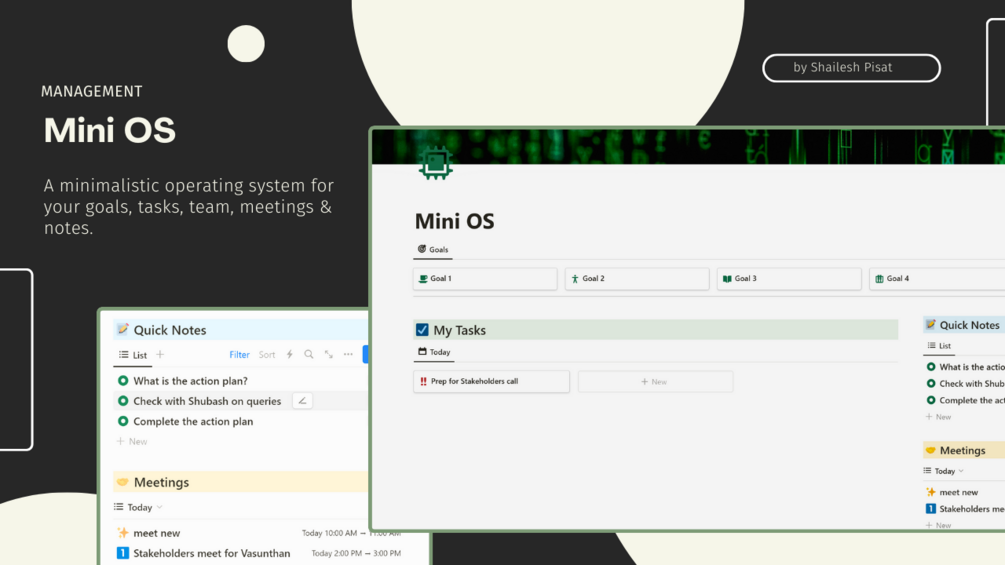Select List tab in main window Quick Notes
1005x565 pixels.
[x=940, y=346]
